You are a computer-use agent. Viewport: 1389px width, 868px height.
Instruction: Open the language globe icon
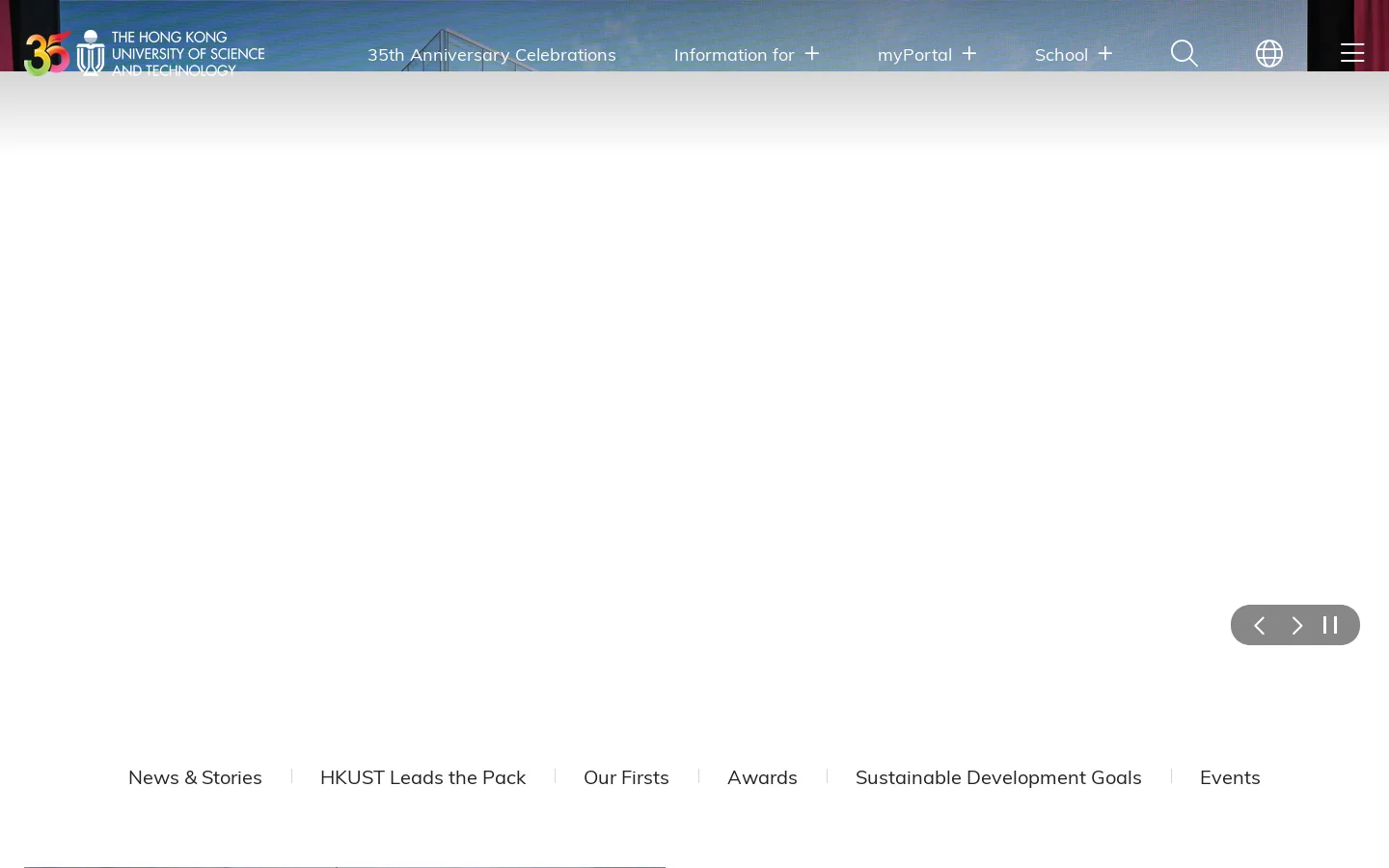pos(1268,54)
